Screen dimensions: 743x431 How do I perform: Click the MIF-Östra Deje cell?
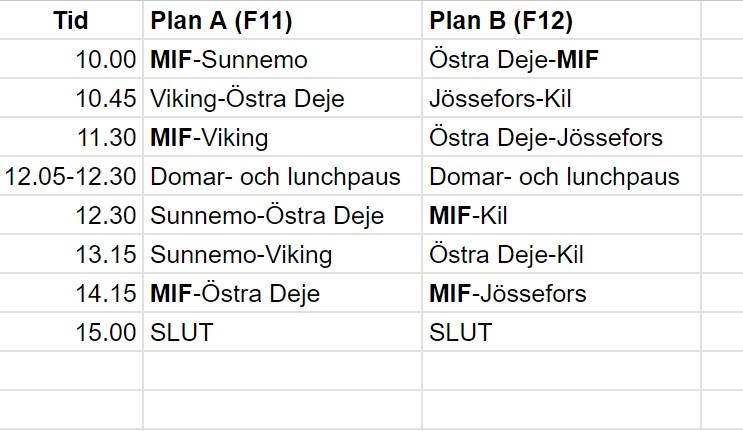click(x=235, y=294)
